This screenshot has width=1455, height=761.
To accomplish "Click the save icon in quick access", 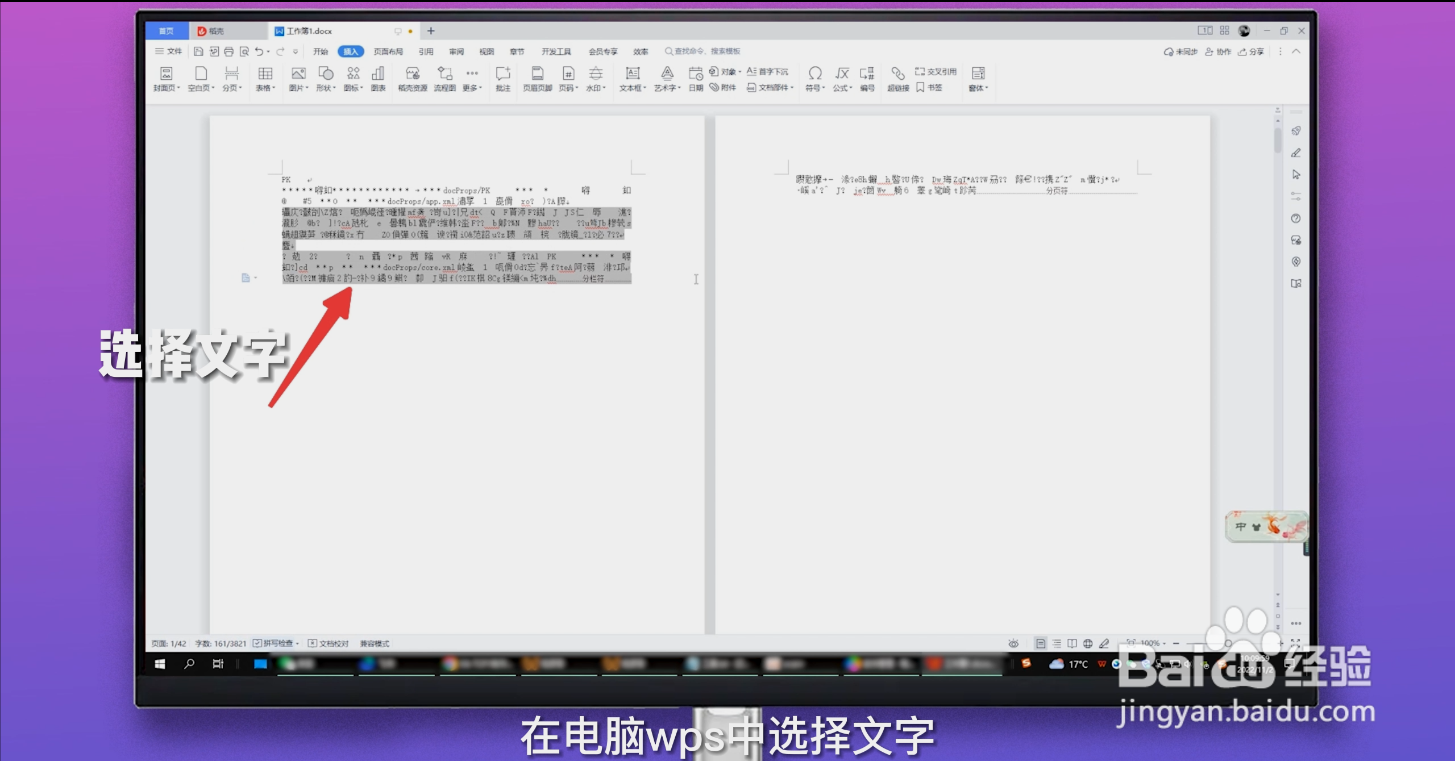I will pyautogui.click(x=199, y=51).
